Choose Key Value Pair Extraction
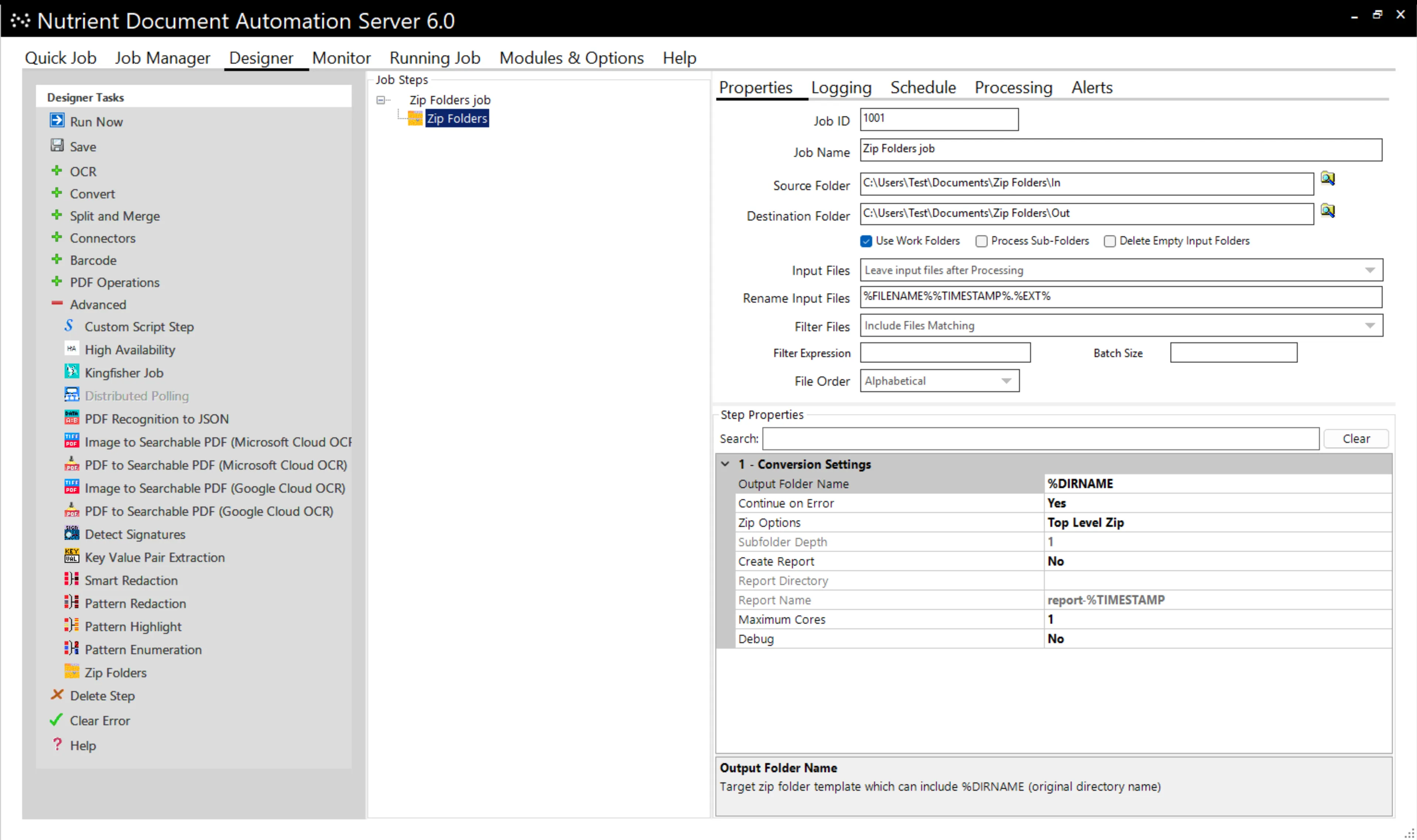This screenshot has width=1417, height=840. click(x=155, y=558)
